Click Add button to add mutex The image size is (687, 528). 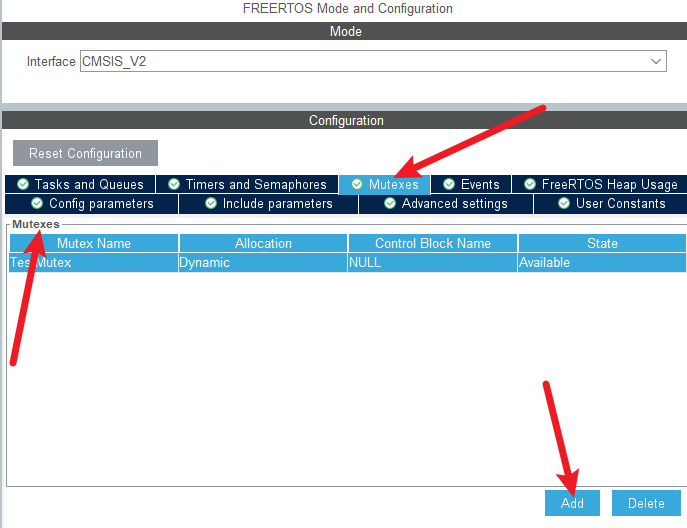(572, 503)
